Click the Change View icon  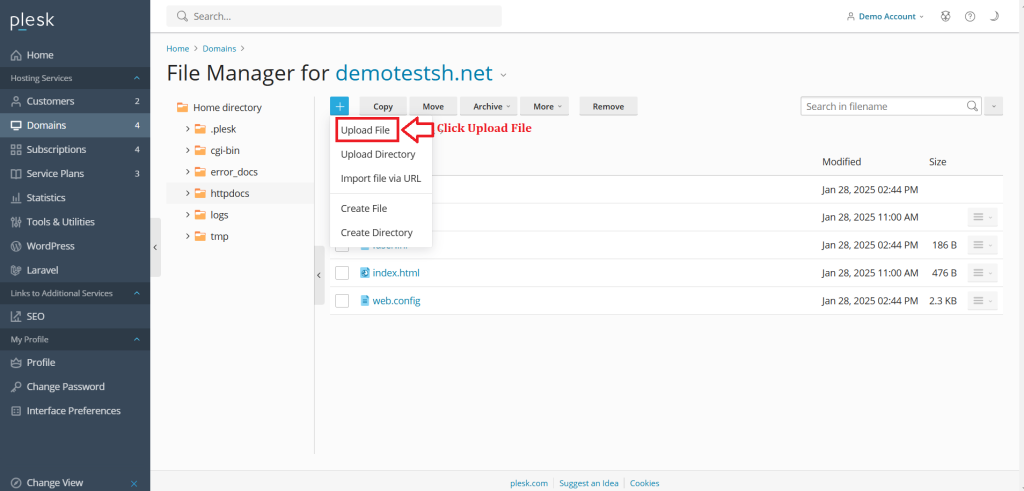(16, 483)
